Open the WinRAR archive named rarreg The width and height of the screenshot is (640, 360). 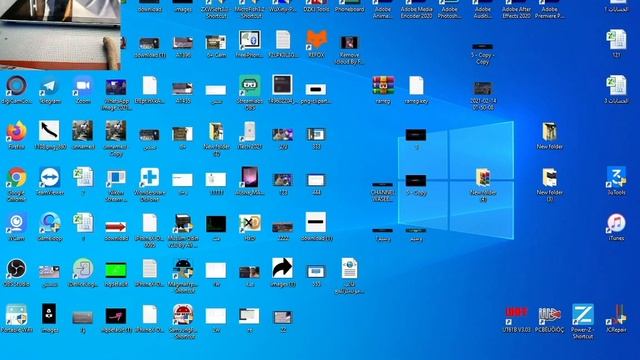(383, 86)
